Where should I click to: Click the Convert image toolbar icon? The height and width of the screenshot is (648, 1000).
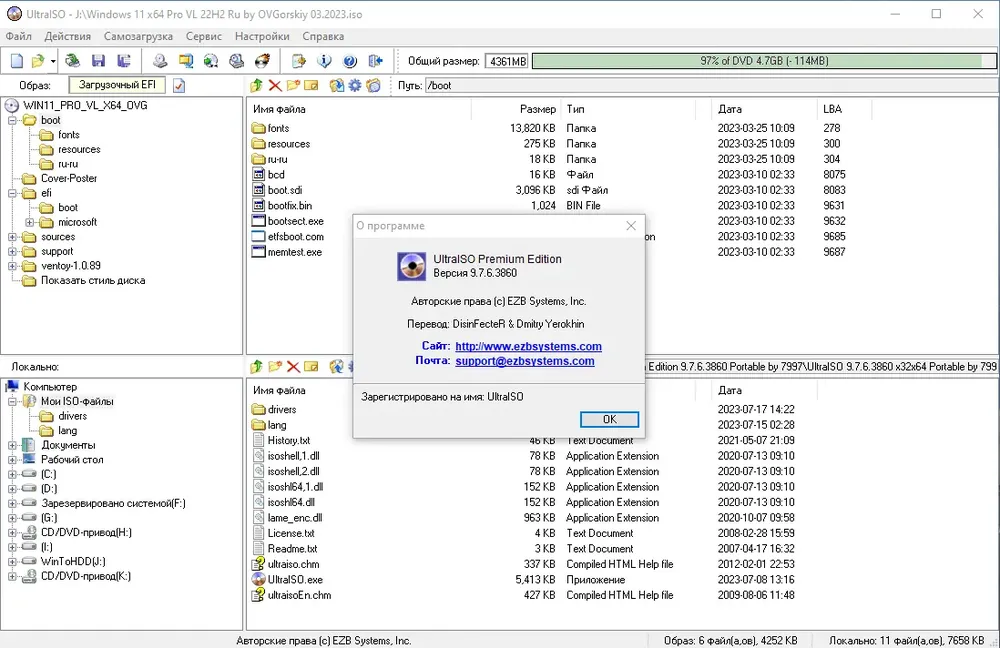[x=186, y=61]
